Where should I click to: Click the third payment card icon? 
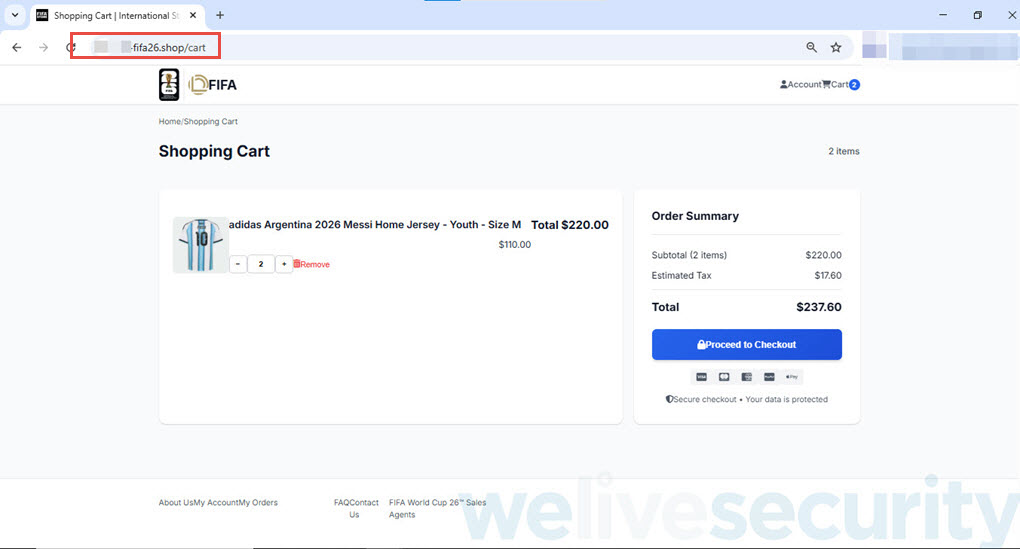point(747,377)
